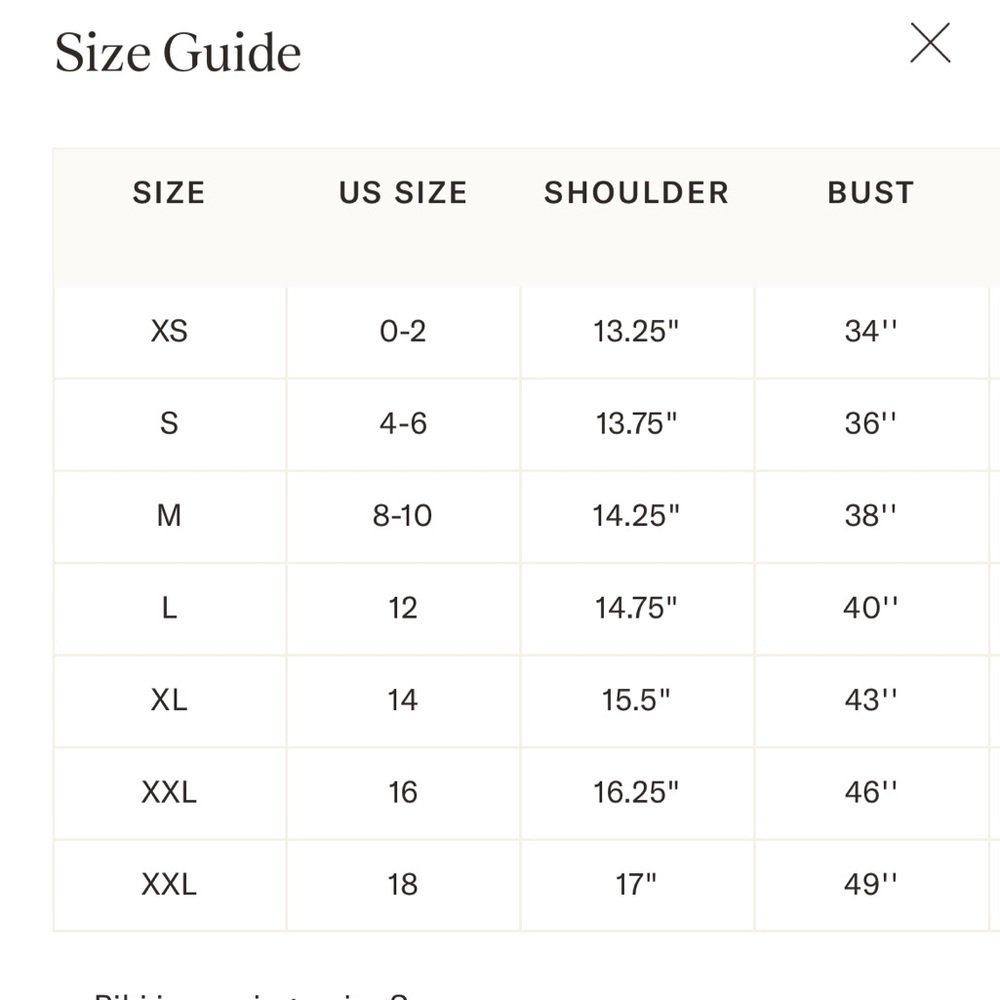The image size is (1000, 1000).
Task: Close the Size Guide dialog
Action: [x=930, y=43]
